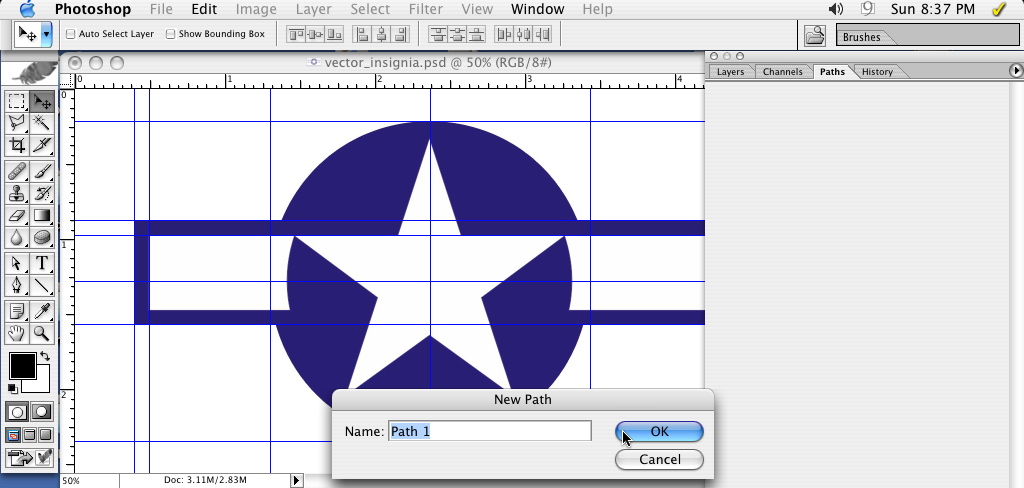Distribute horizontal centers in options bar
1024x488 pixels.
523,34
